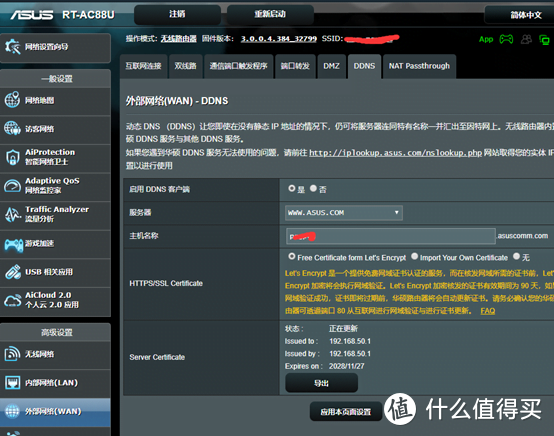
Task: Open the Wireless settings icon
Action: coord(12,354)
